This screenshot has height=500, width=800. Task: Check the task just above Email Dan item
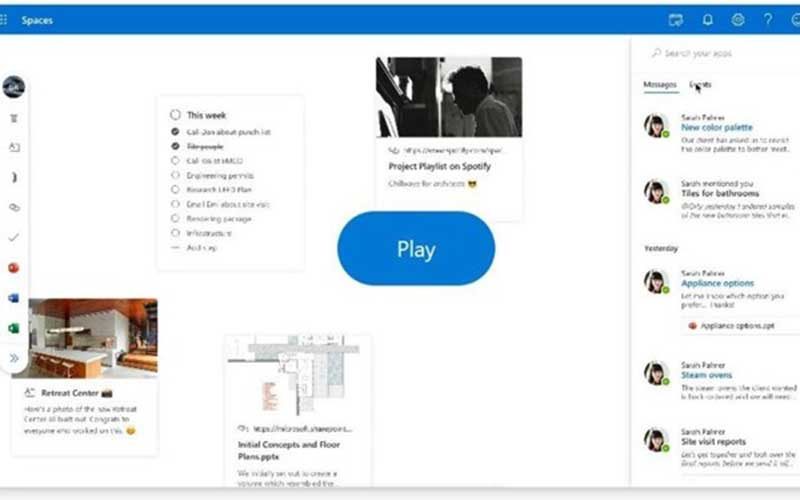175,189
